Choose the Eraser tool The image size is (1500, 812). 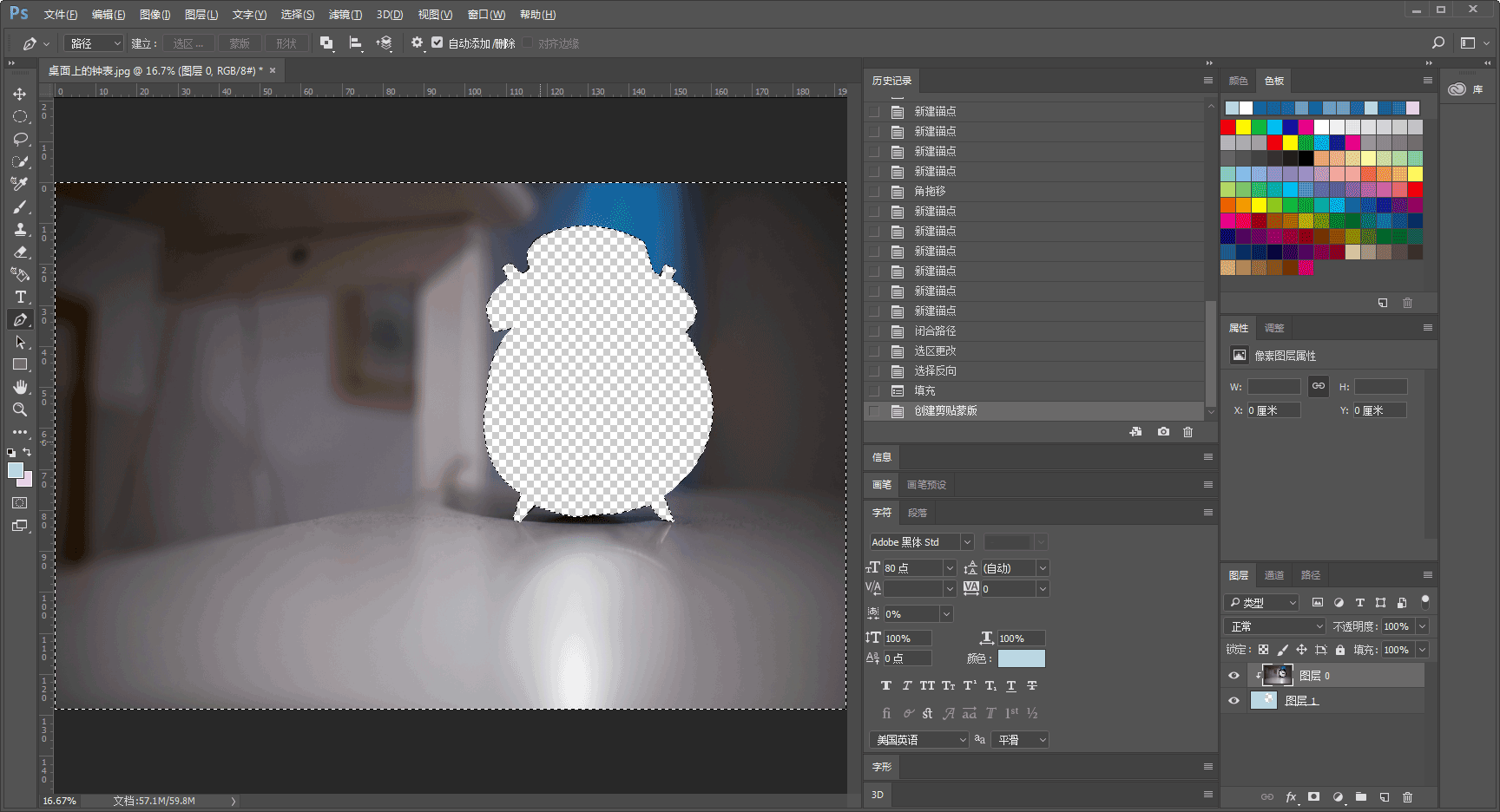(20, 252)
